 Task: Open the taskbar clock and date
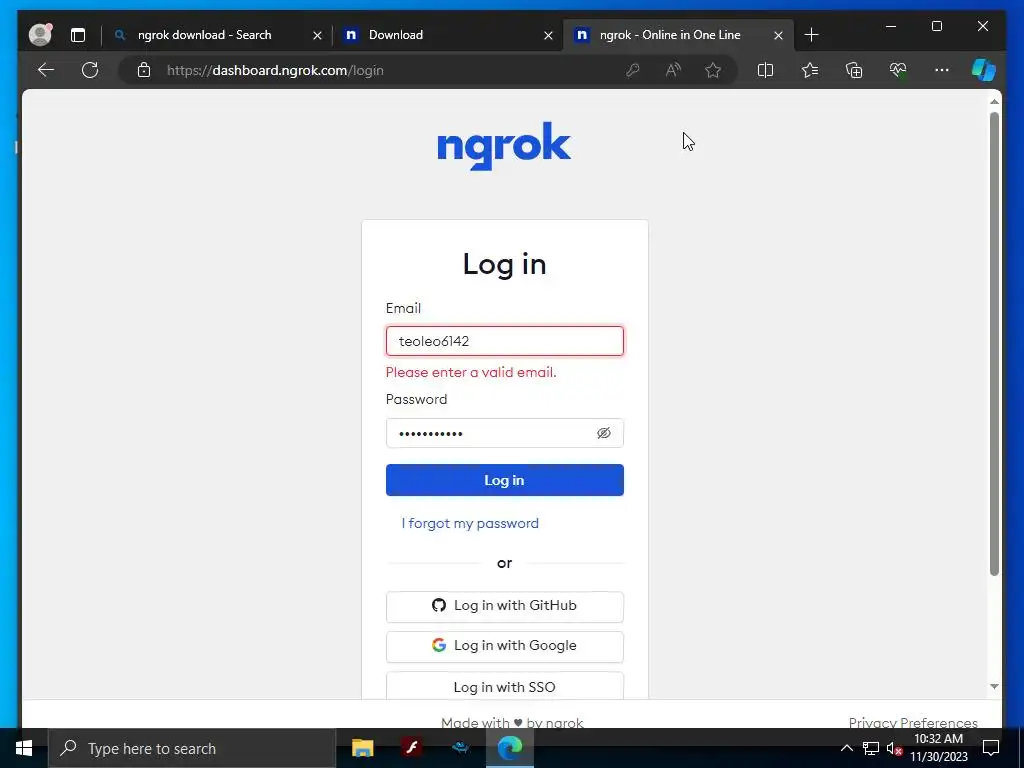[x=938, y=748]
